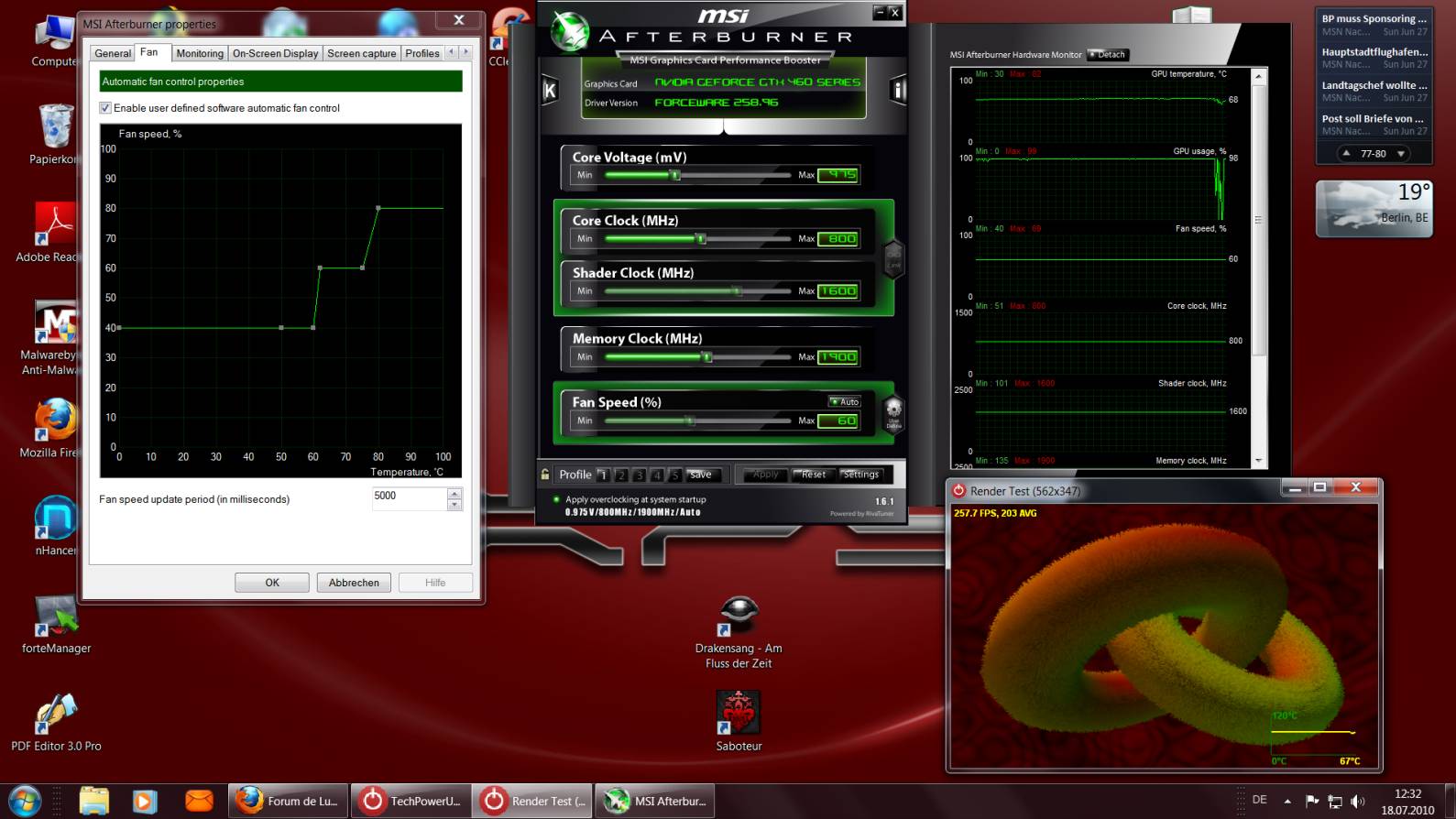Click the Apply button in Afterburner
Viewport: 1456px width, 819px height.
click(x=766, y=475)
